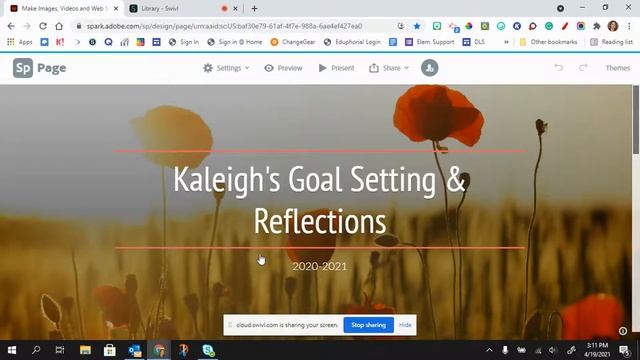Open a new browser tab
Screen dimensions: 640x360
click(x=254, y=9)
